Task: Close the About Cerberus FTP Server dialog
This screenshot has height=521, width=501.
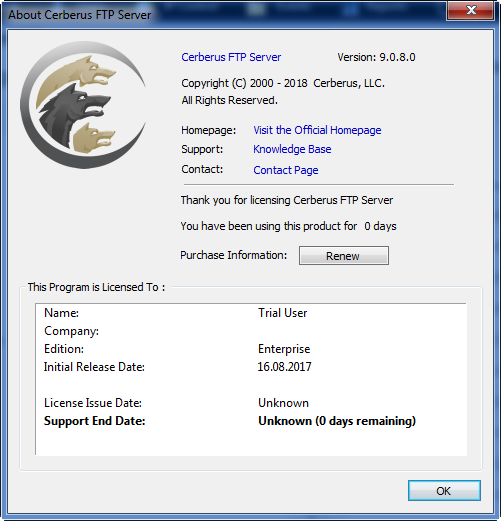Action: point(470,10)
